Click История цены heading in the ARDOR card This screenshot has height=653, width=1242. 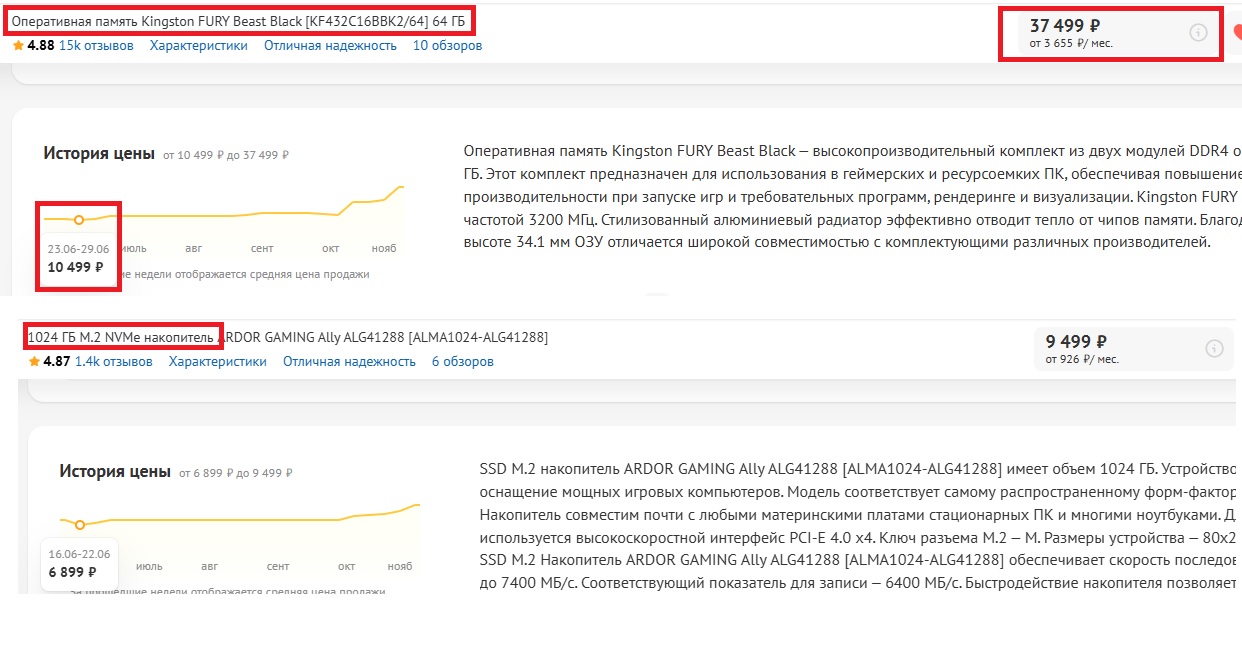click(115, 471)
